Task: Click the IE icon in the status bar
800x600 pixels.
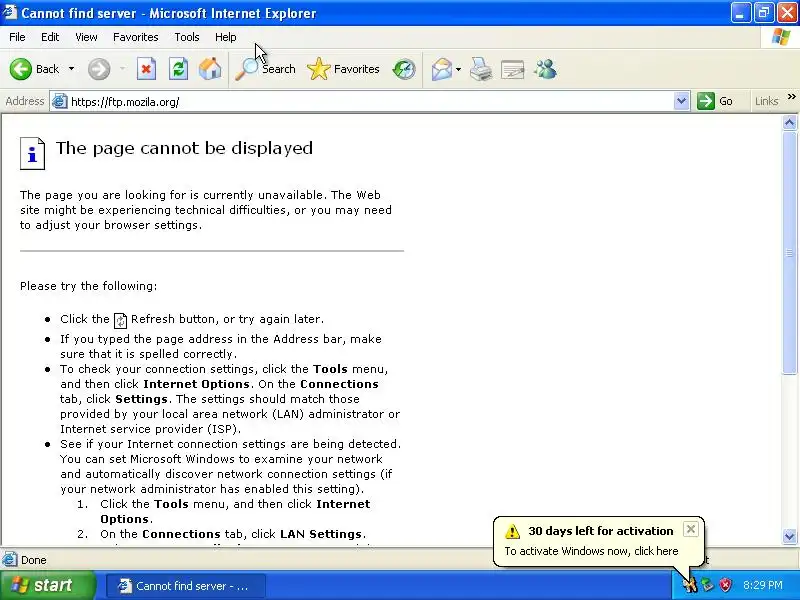Action: click(x=10, y=560)
